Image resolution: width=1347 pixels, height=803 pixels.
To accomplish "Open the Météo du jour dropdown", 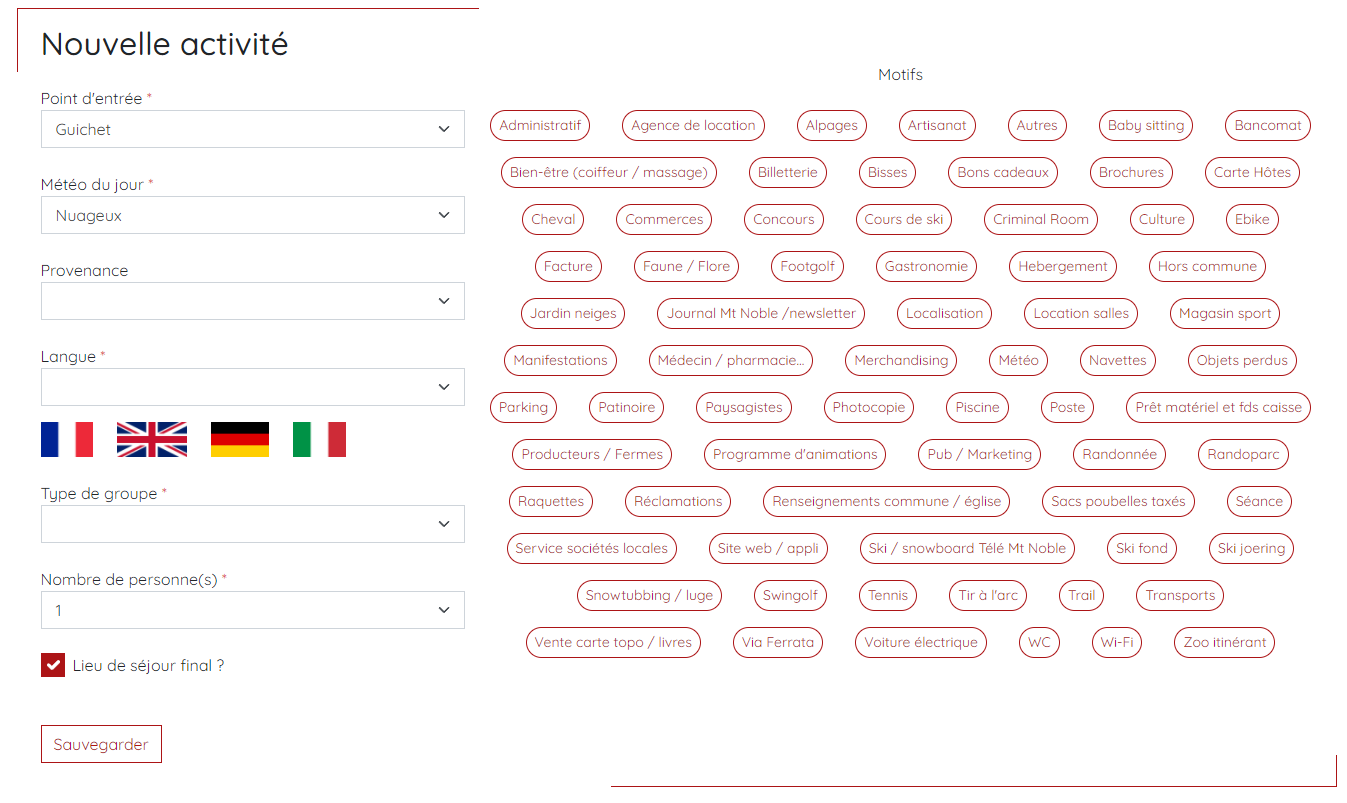I will click(x=252, y=215).
